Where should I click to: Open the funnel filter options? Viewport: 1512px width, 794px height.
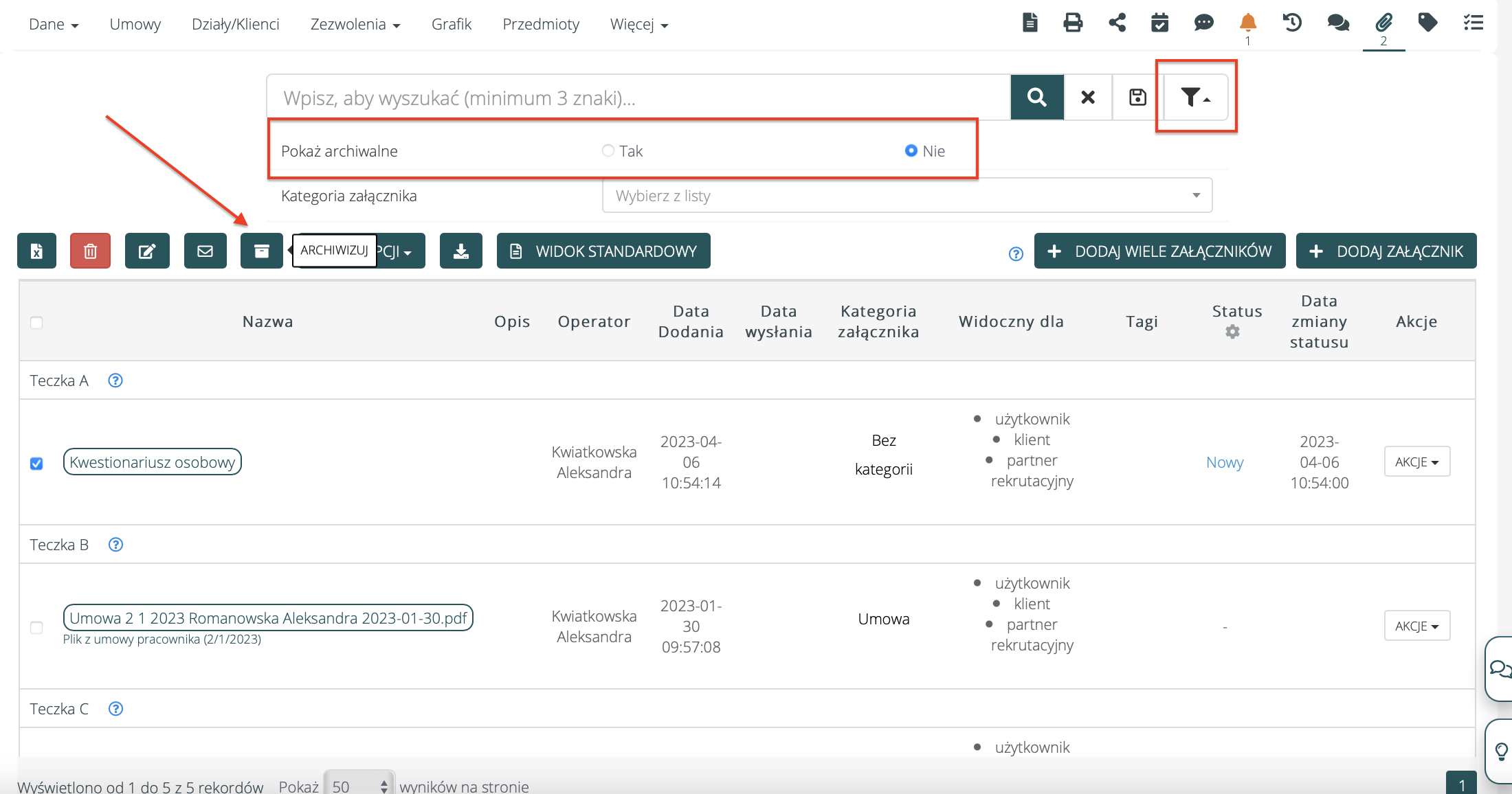click(1195, 98)
